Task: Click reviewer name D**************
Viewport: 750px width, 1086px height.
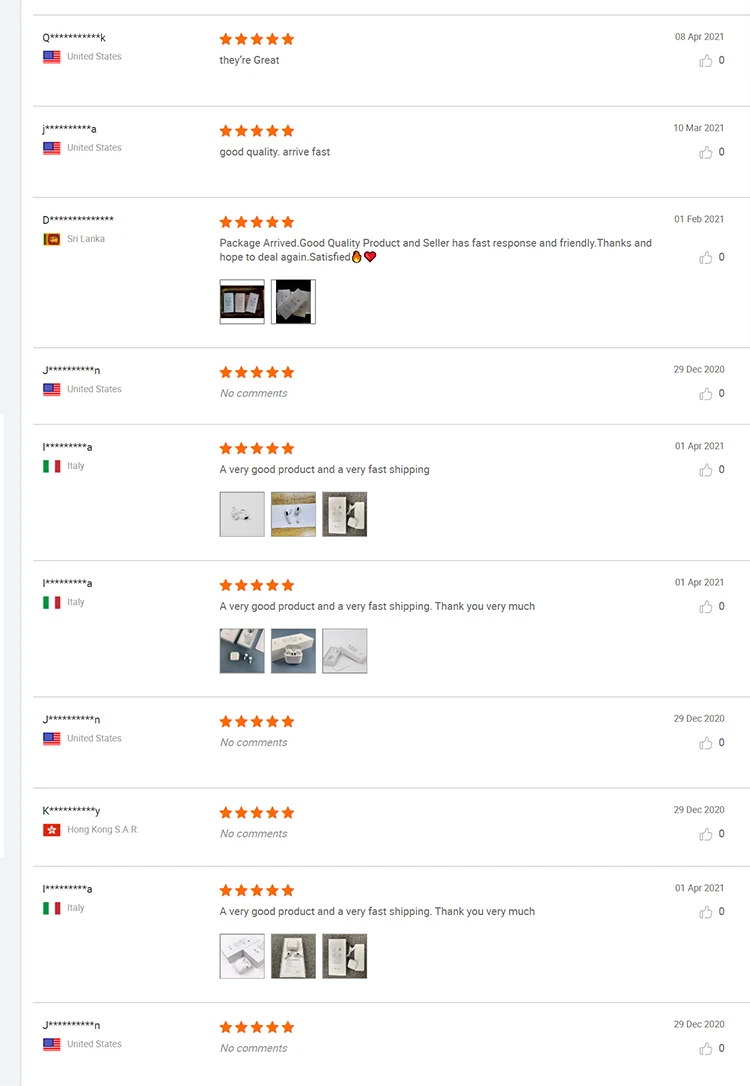Action: pos(78,220)
